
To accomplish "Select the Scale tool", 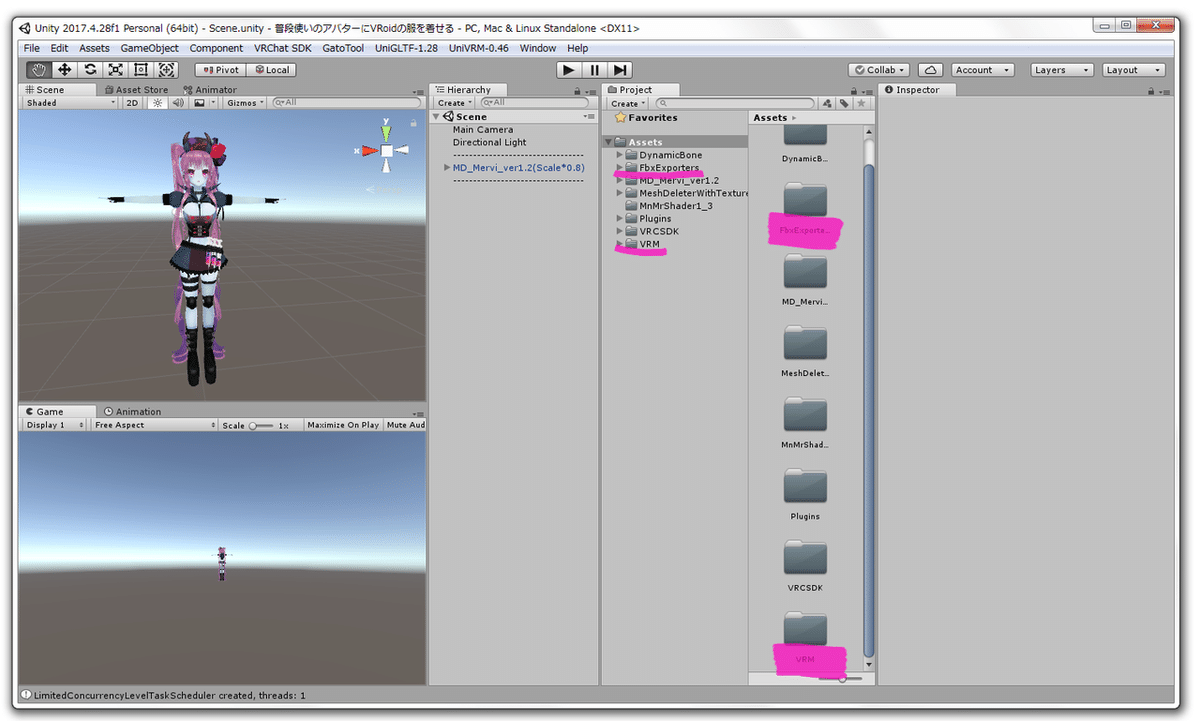I will pos(115,69).
